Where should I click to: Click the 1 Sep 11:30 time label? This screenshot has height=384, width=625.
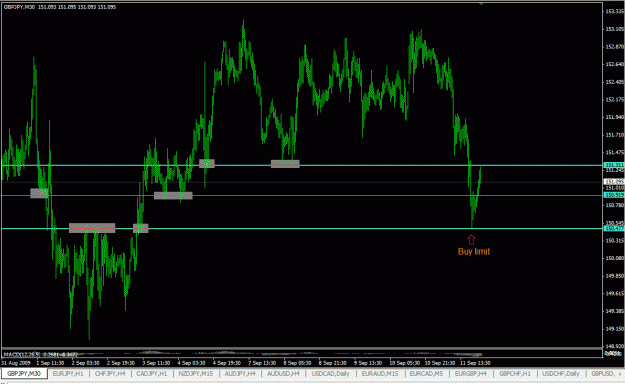coord(50,363)
